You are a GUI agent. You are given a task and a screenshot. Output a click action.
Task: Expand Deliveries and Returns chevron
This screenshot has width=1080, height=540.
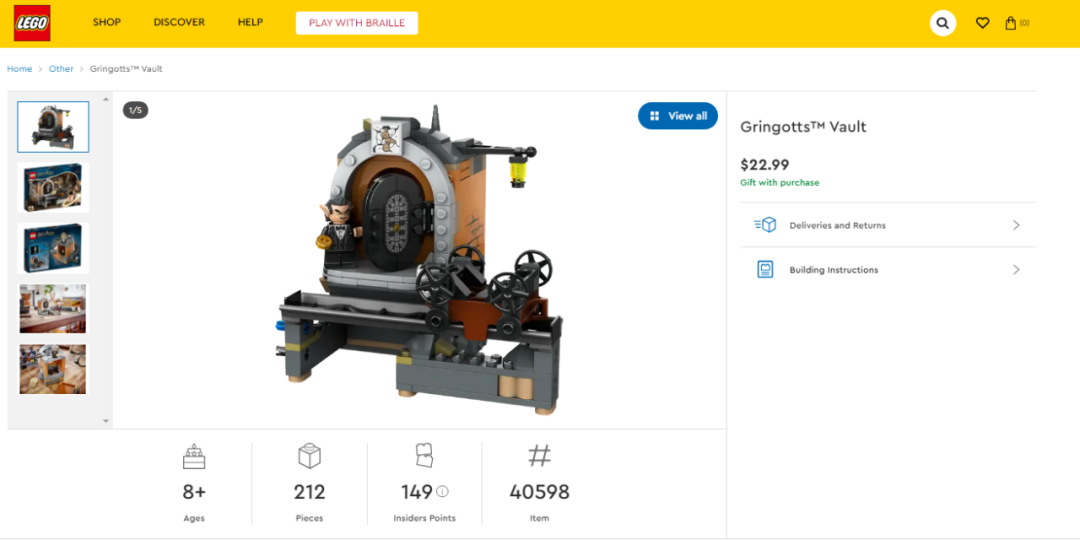click(1016, 225)
